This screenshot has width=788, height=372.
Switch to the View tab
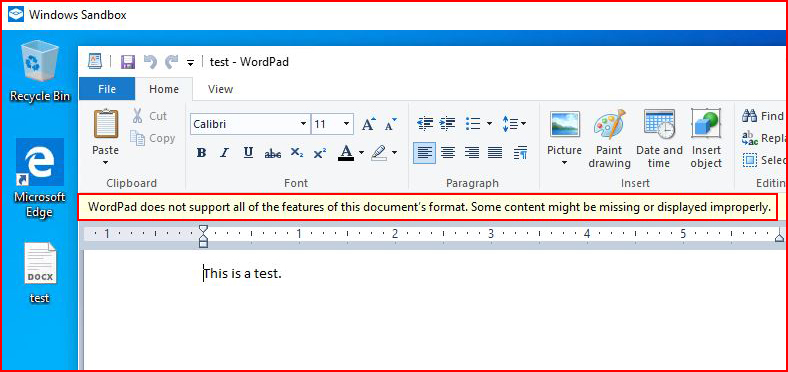click(x=220, y=89)
